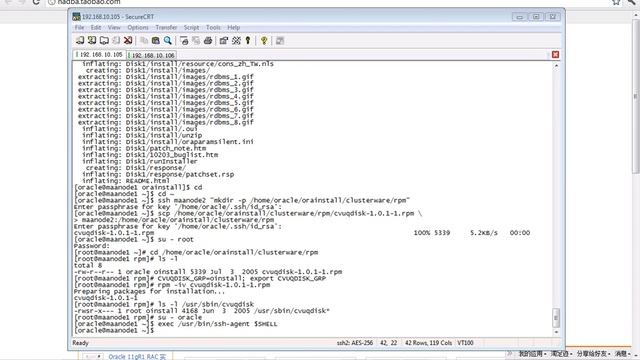Click the Connect toolbar icon

point(80,40)
